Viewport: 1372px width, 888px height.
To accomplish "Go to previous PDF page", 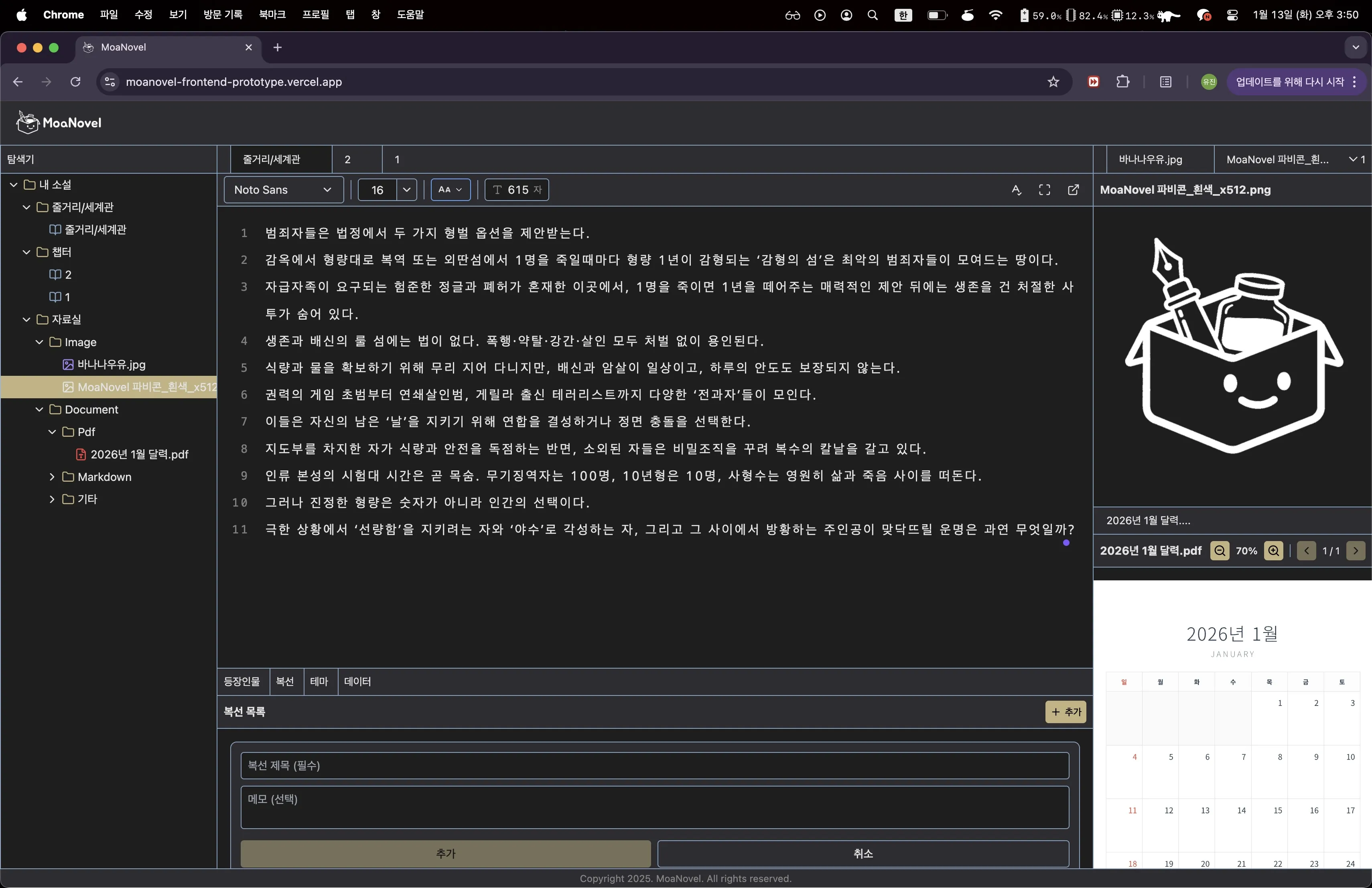I will point(1306,550).
